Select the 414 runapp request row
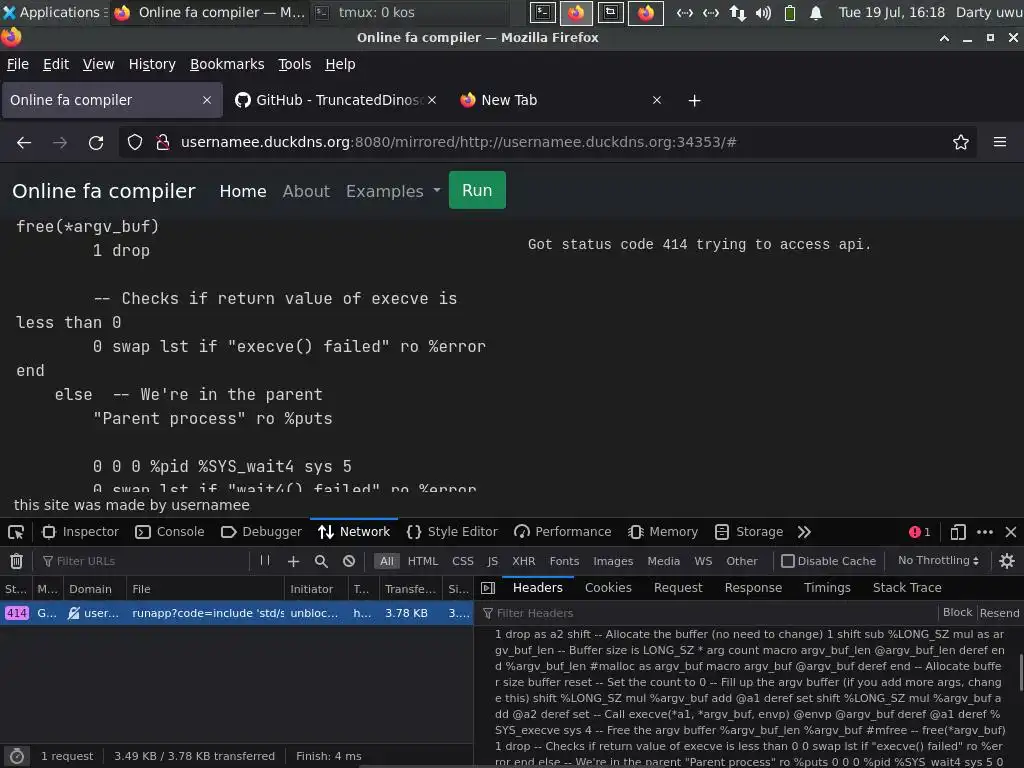1024x768 pixels. pyautogui.click(x=236, y=613)
